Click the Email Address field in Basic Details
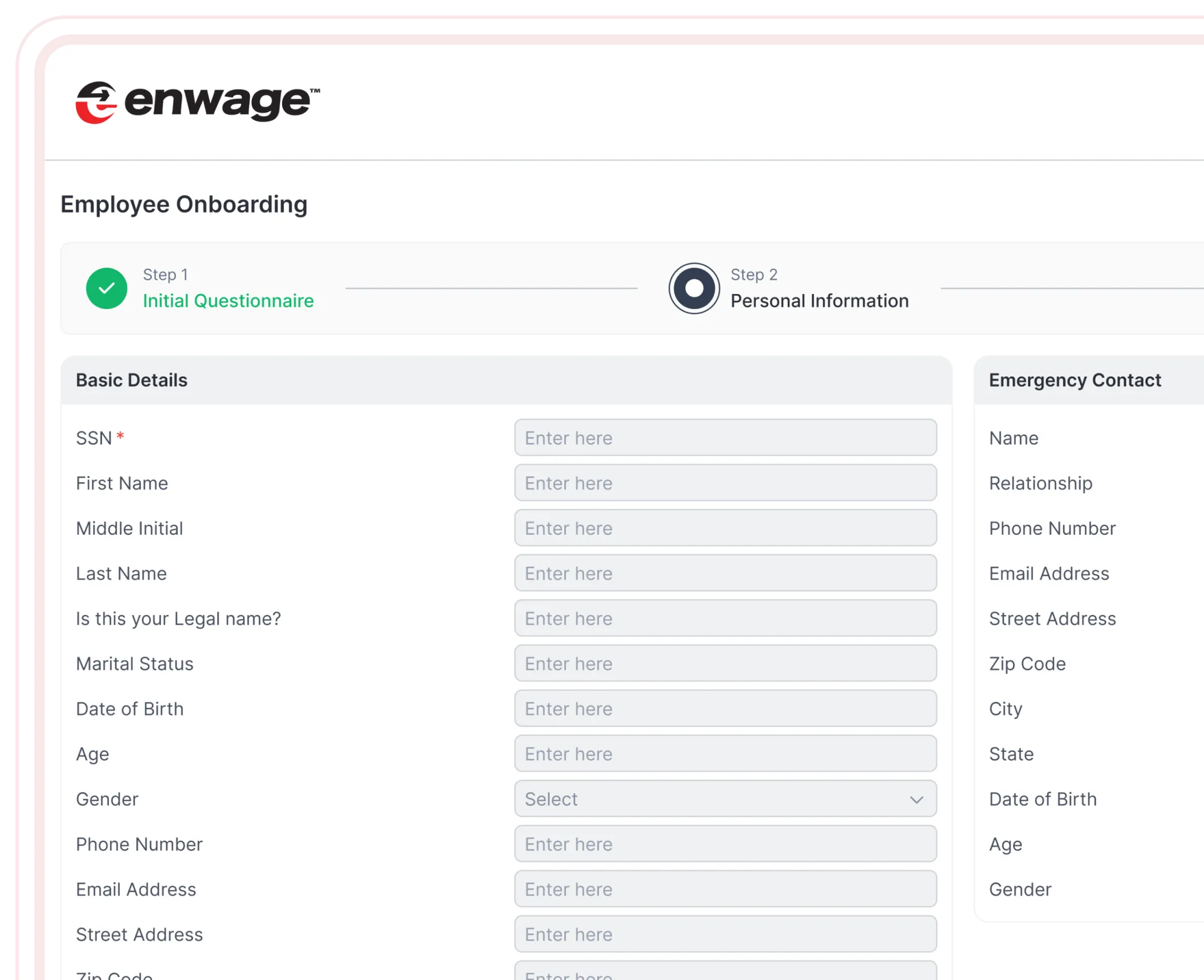 click(725, 889)
